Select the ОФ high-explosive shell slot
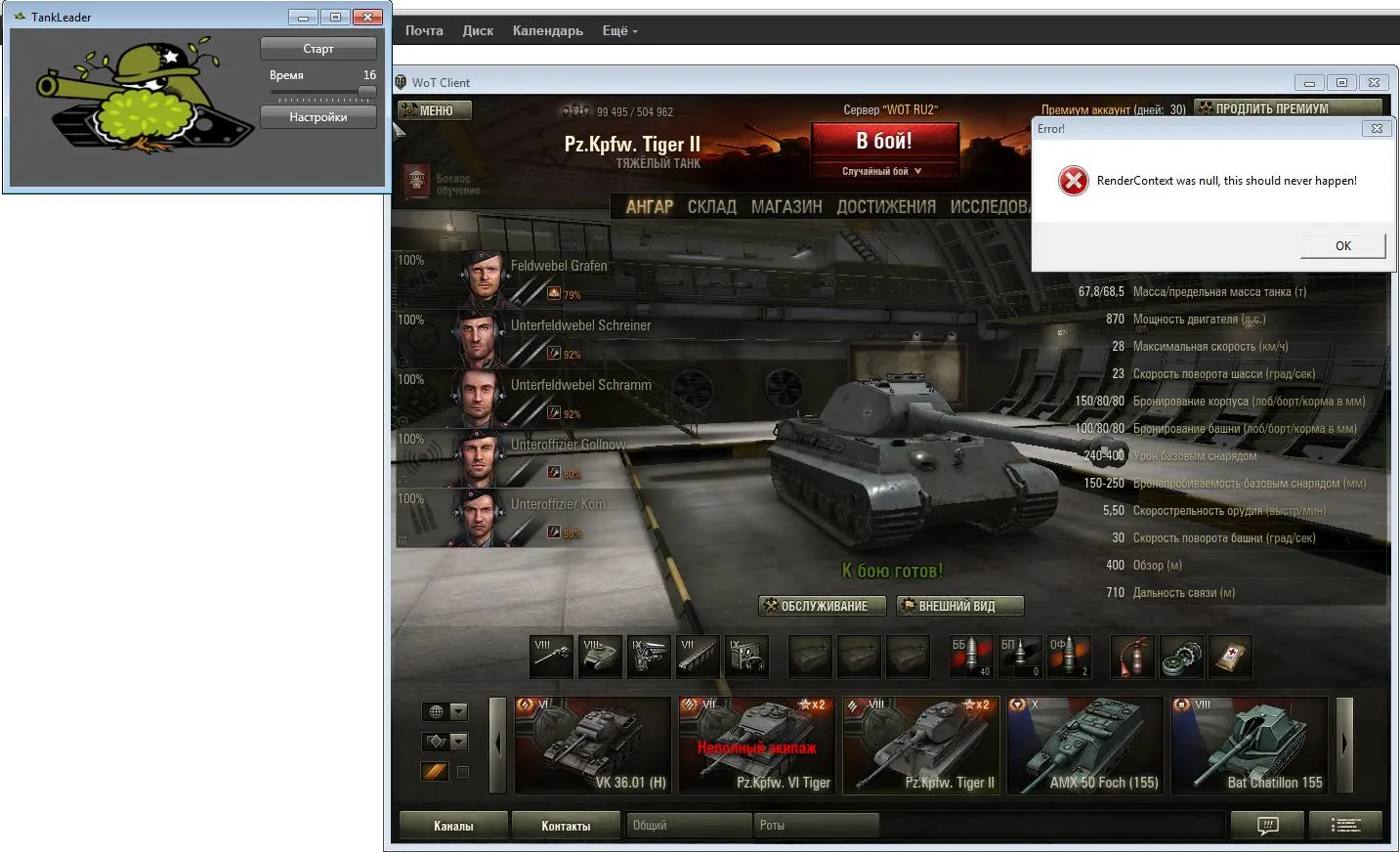 (x=1069, y=657)
